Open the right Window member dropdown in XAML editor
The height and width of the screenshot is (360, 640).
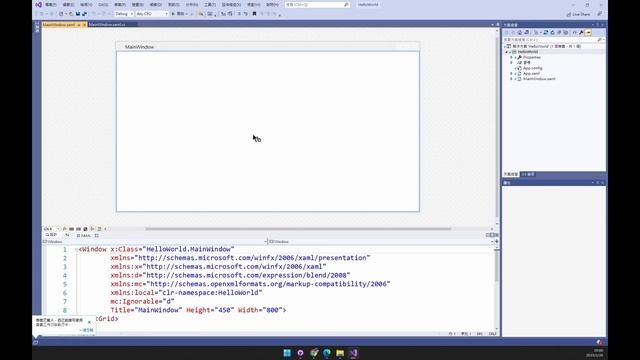[381, 242]
